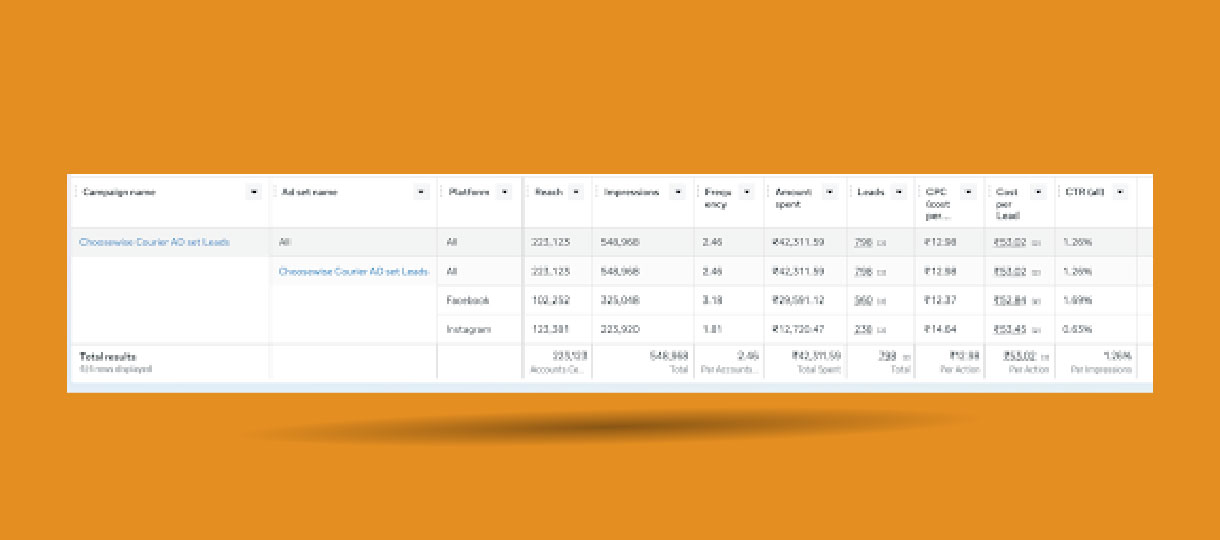Click the Frequency column dropdown arrow
Image resolution: width=1220 pixels, height=540 pixels.
[746, 192]
